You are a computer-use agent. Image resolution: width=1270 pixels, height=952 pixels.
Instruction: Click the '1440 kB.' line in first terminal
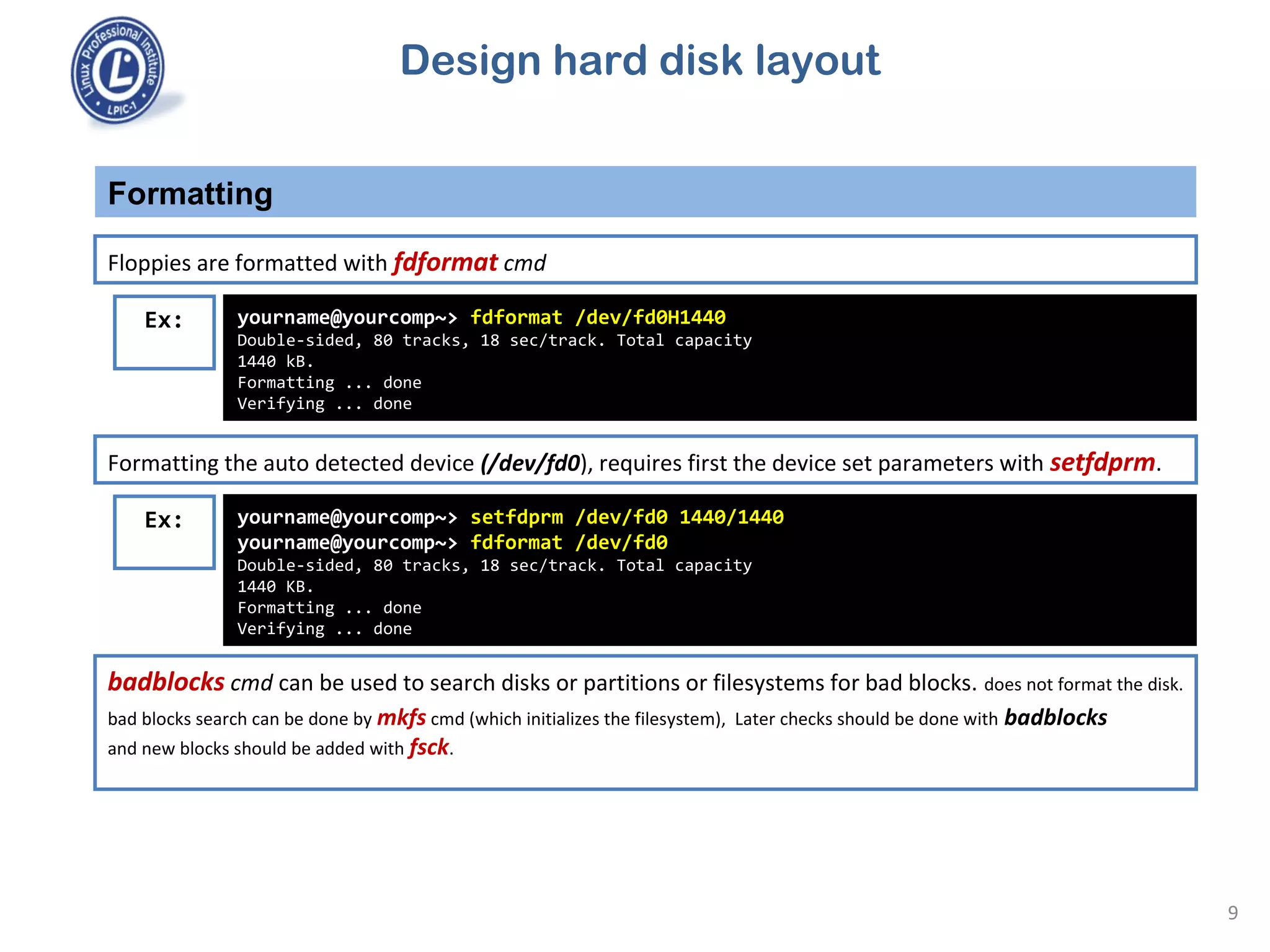coord(275,361)
